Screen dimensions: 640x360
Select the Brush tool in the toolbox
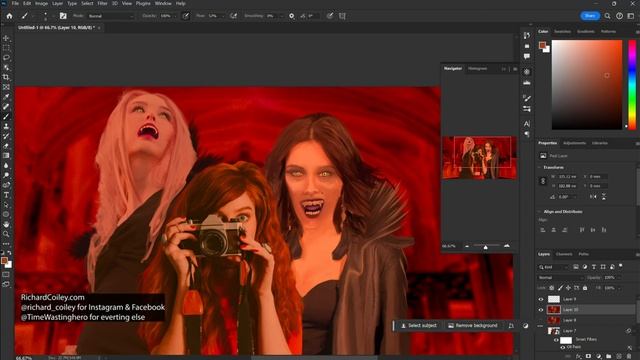click(x=6, y=116)
